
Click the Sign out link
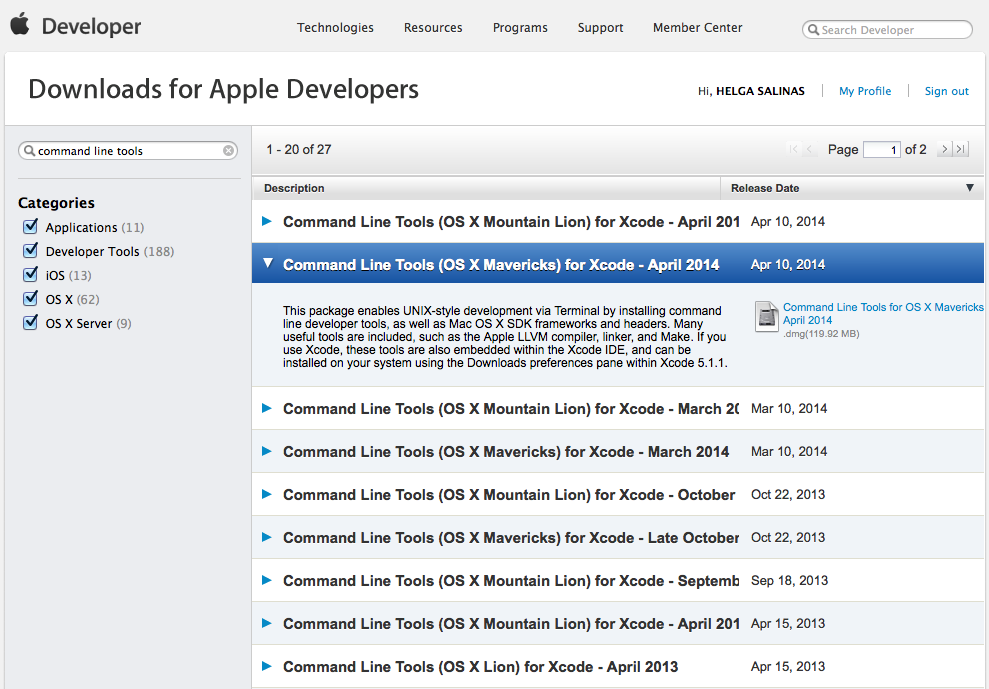[x=947, y=91]
